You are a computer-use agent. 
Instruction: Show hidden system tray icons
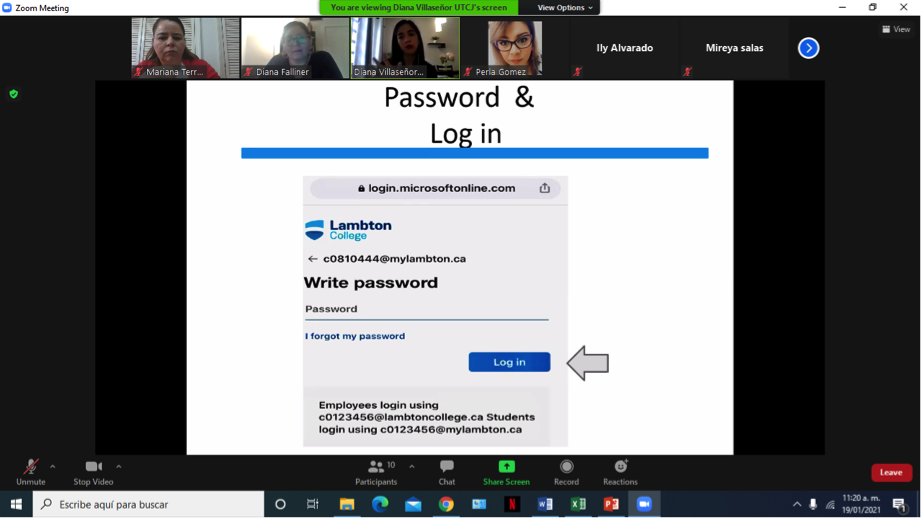(x=797, y=504)
